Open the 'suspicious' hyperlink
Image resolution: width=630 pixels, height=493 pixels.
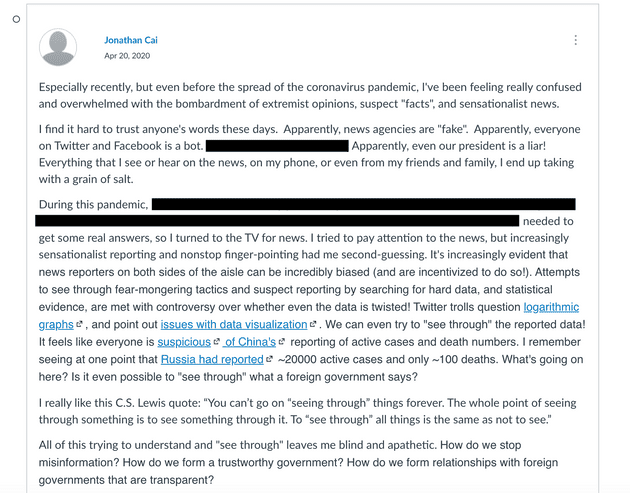(183, 341)
